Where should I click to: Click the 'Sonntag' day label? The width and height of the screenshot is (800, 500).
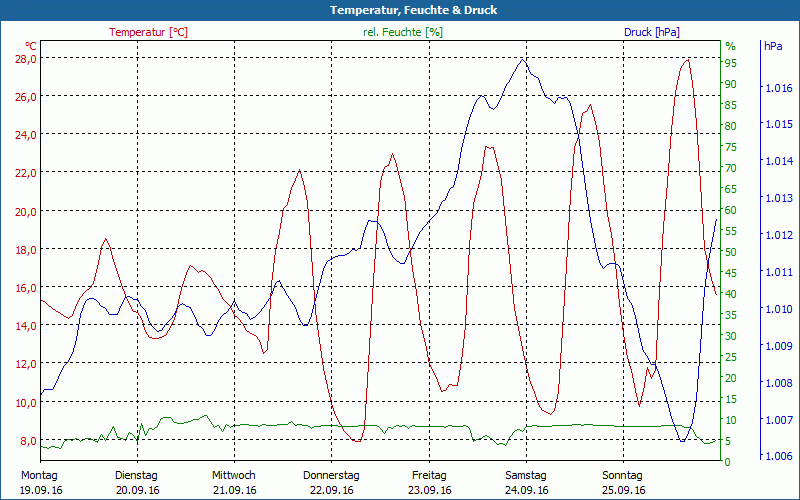pyautogui.click(x=623, y=475)
